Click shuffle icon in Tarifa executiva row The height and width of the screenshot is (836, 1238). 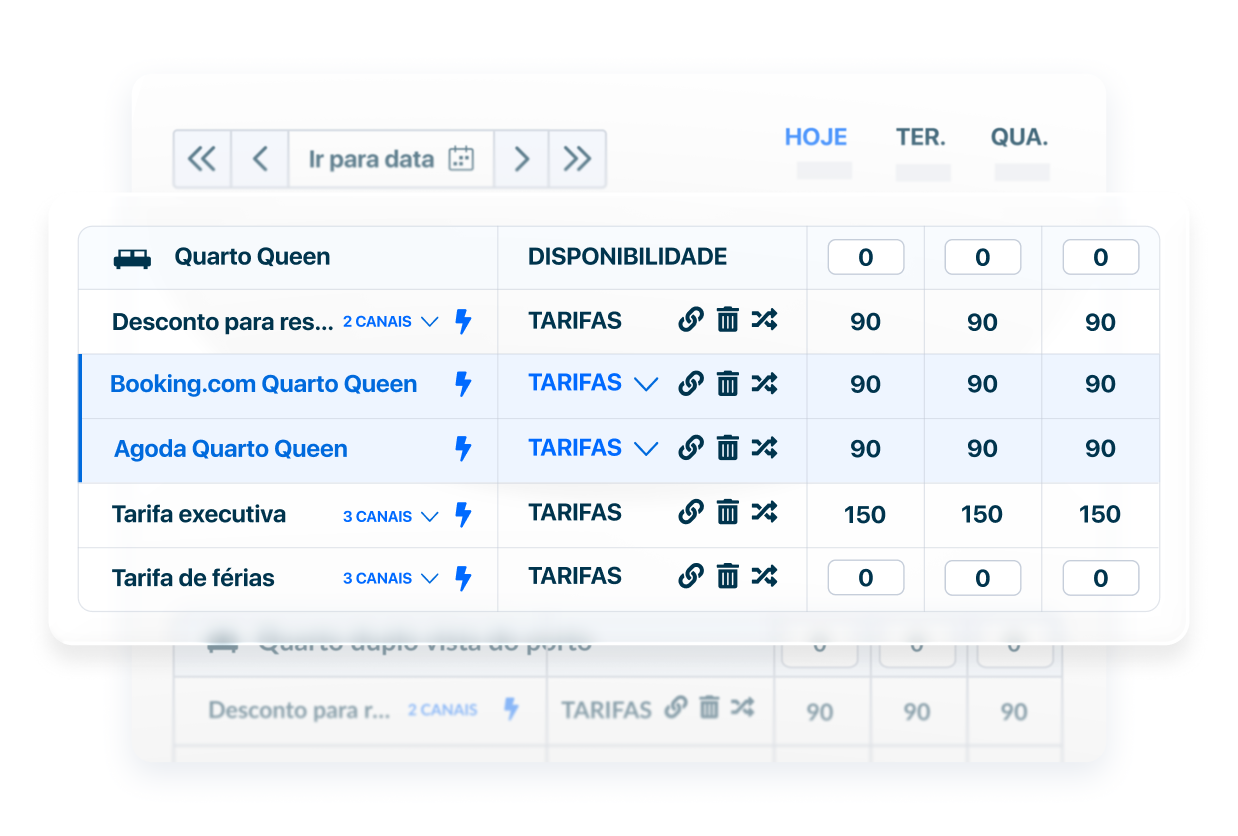(764, 513)
